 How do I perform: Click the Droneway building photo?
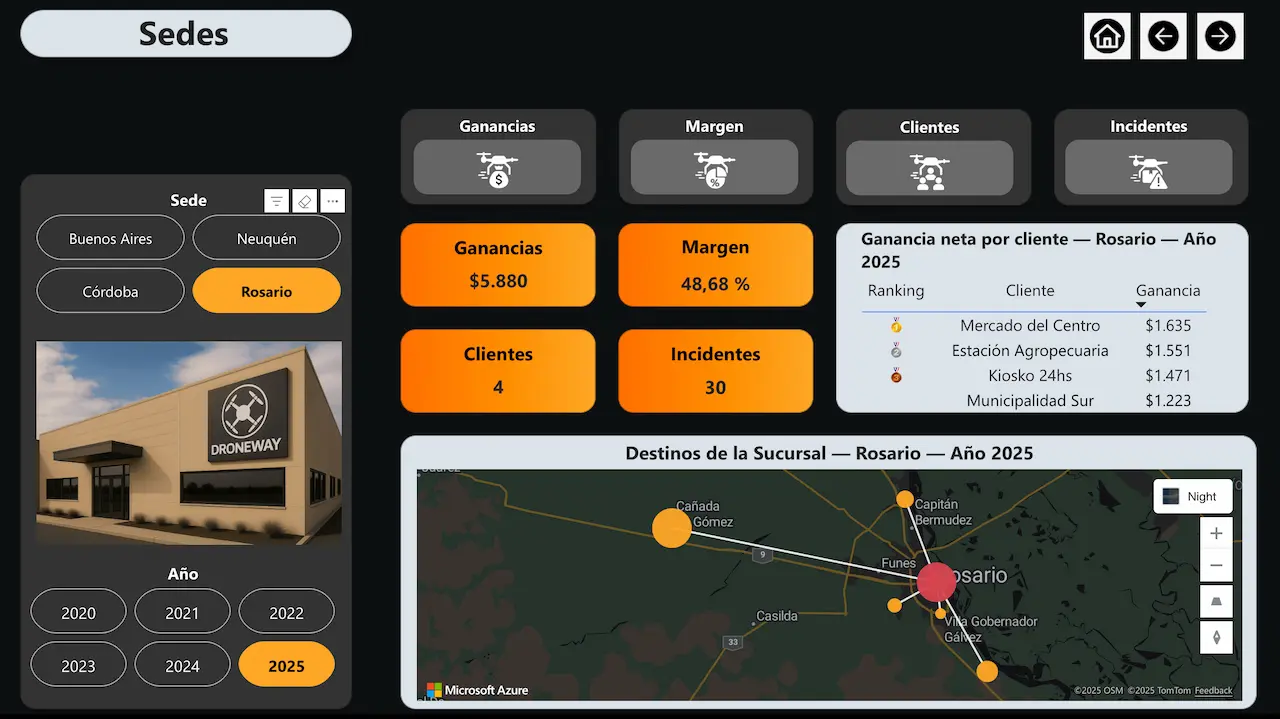click(188, 443)
